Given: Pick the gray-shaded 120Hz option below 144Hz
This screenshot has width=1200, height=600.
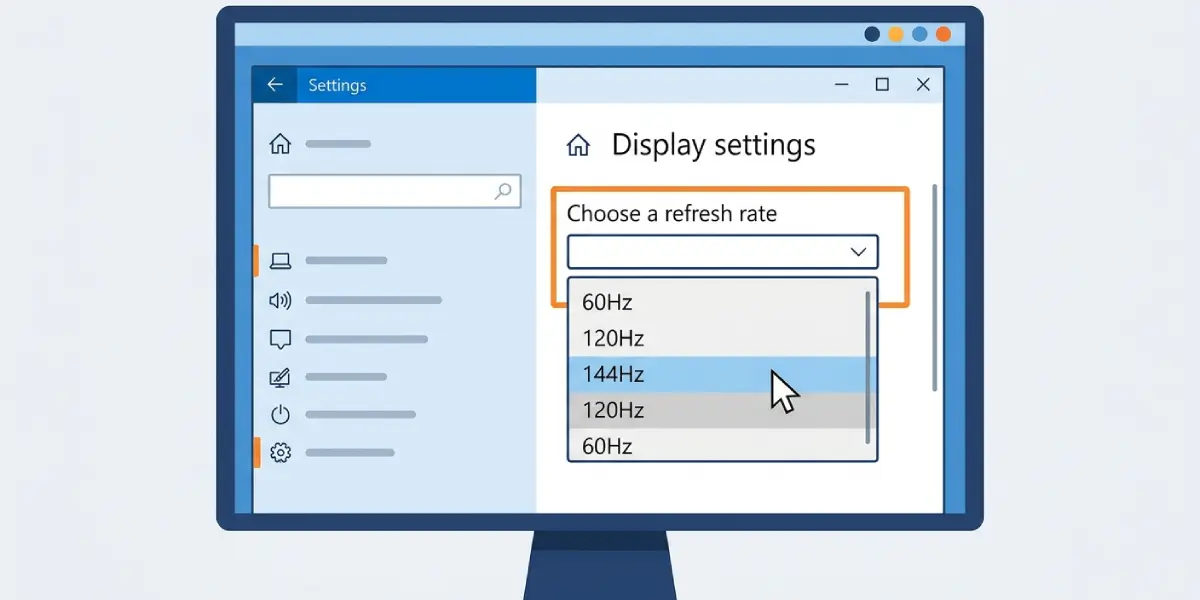Looking at the screenshot, I should coord(718,410).
